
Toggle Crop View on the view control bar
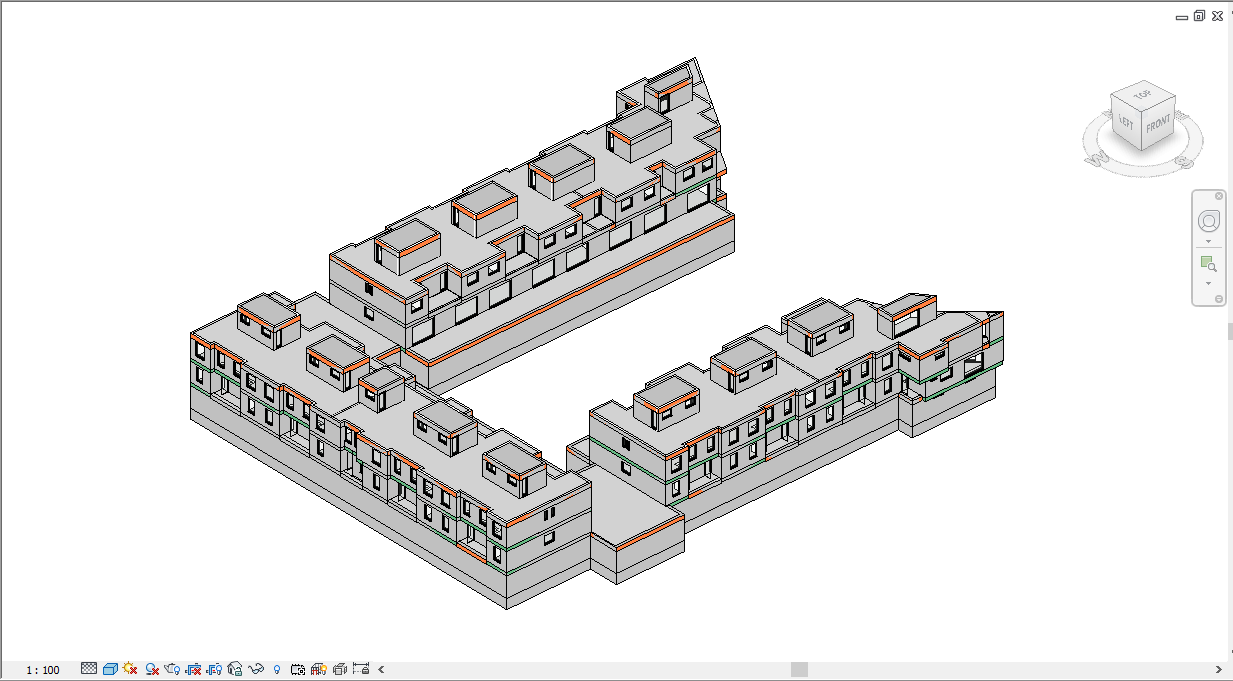click(x=194, y=668)
